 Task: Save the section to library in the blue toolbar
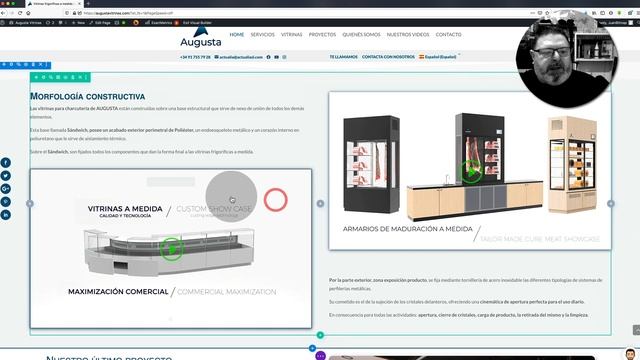(26, 64)
